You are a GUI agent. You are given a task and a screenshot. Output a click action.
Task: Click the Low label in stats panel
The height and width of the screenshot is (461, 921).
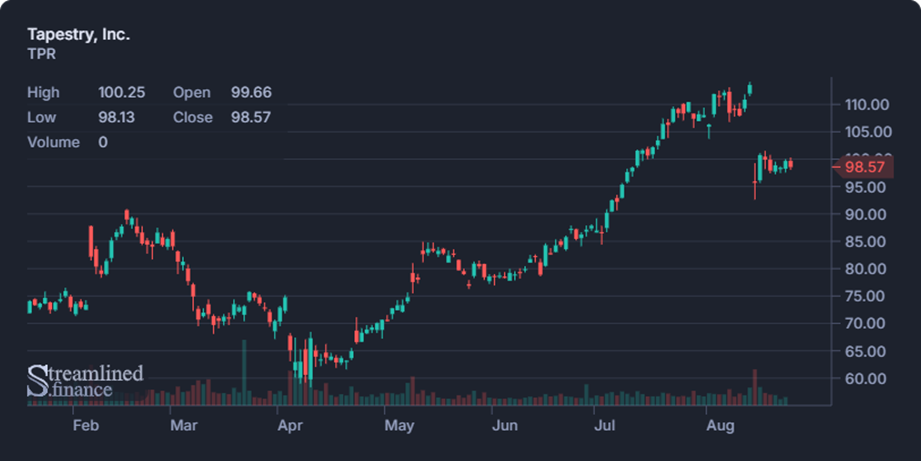coord(42,117)
